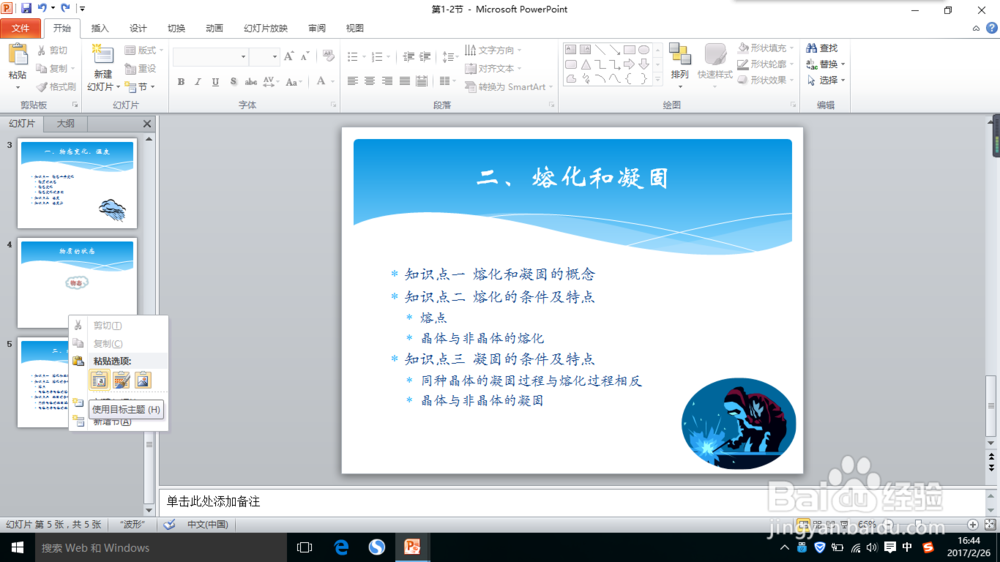
Task: Select the oval shape in gallery
Action: coord(644,50)
